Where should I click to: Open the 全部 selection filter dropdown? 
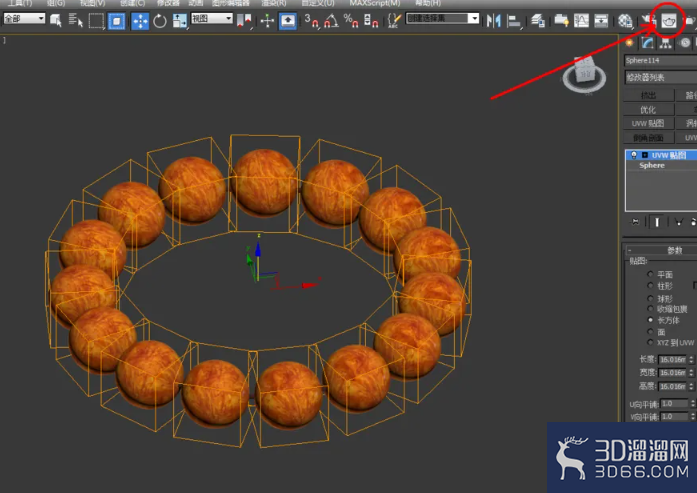point(24,19)
